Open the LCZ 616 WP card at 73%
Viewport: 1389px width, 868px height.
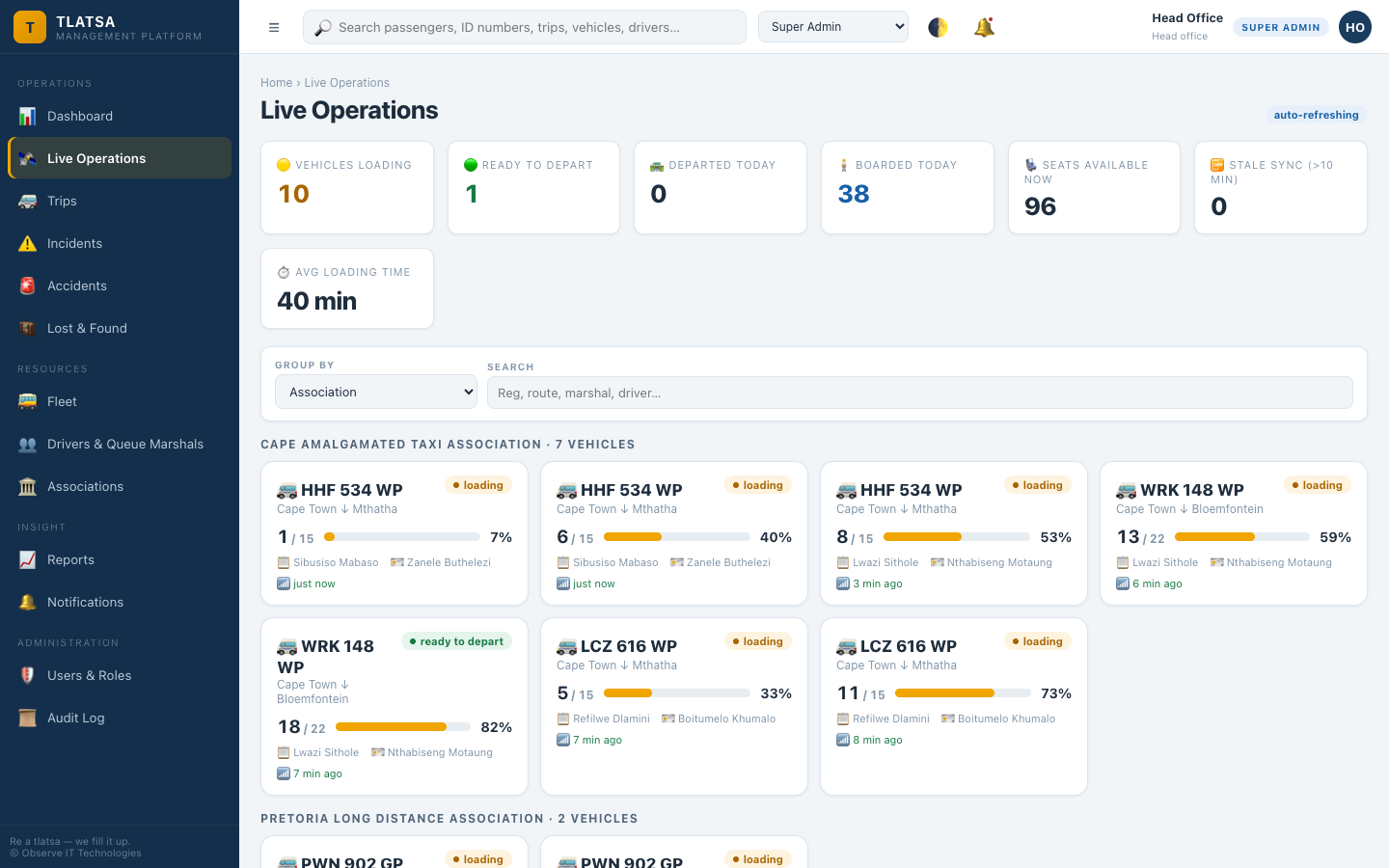pyautogui.click(x=954, y=706)
